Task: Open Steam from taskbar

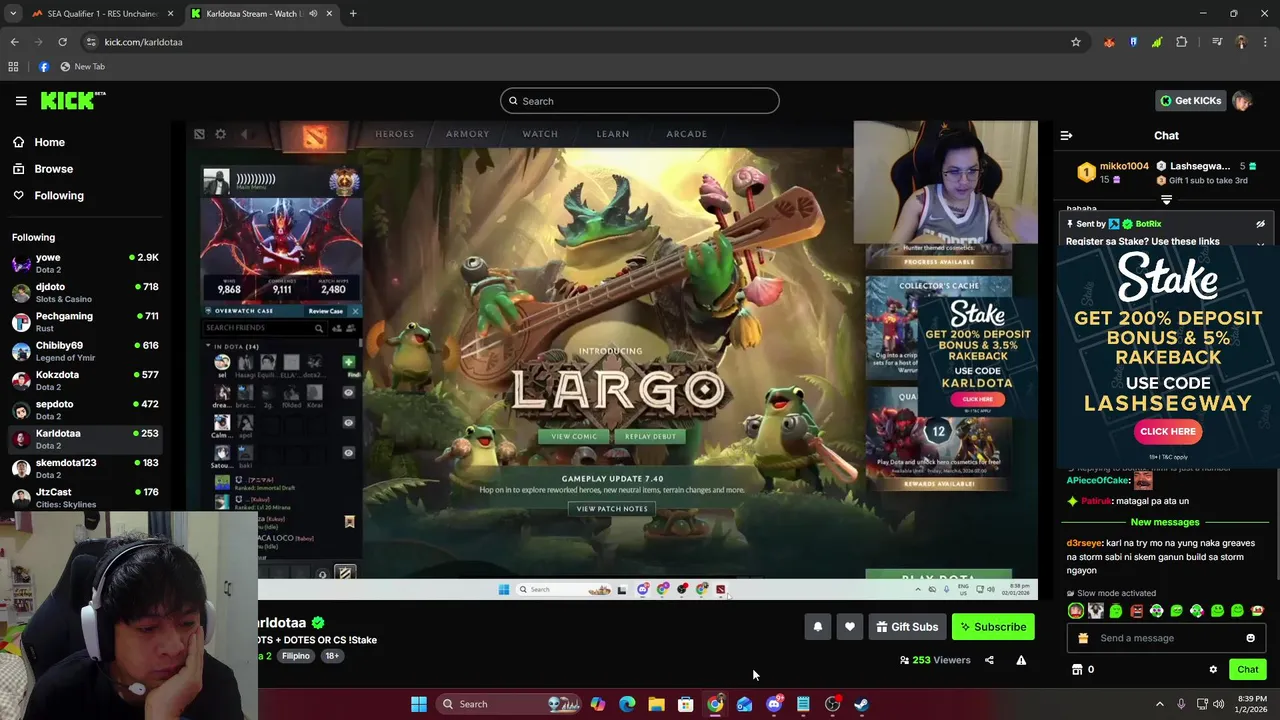Action: tap(862, 704)
